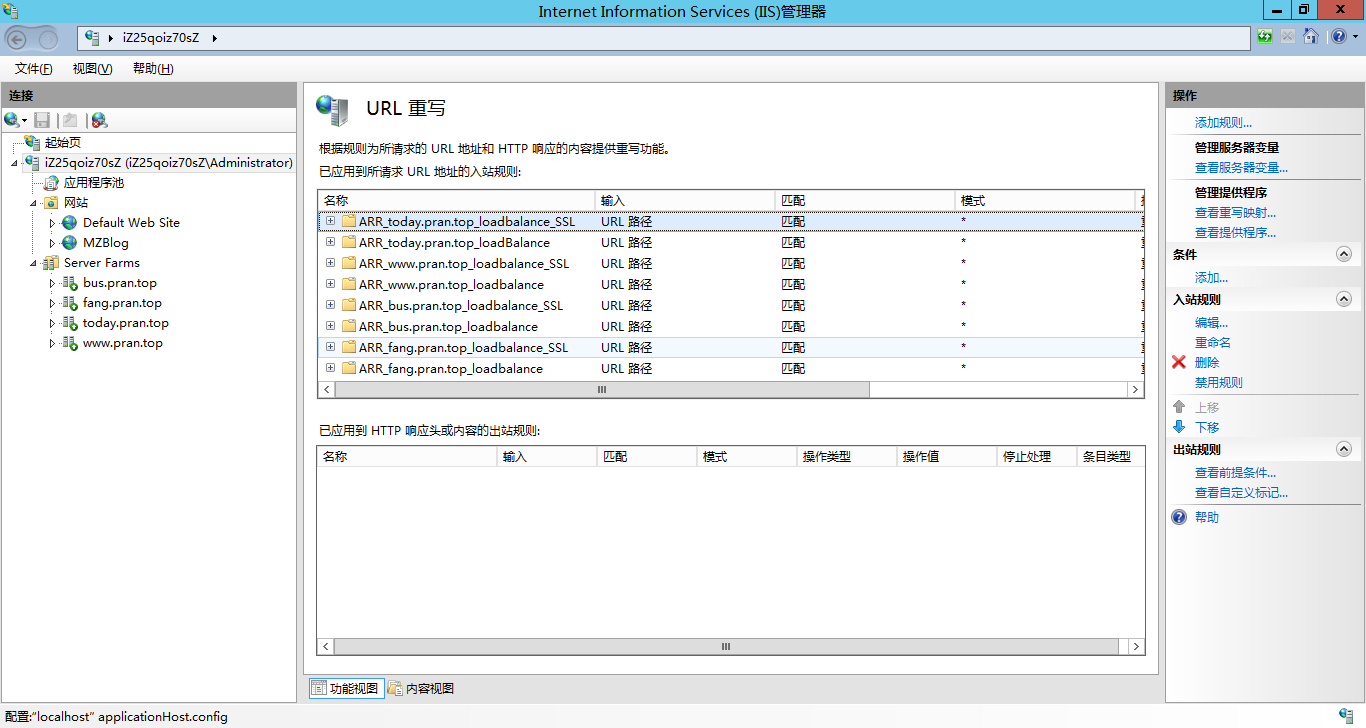Click the help question mark icon top right

tap(1338, 37)
